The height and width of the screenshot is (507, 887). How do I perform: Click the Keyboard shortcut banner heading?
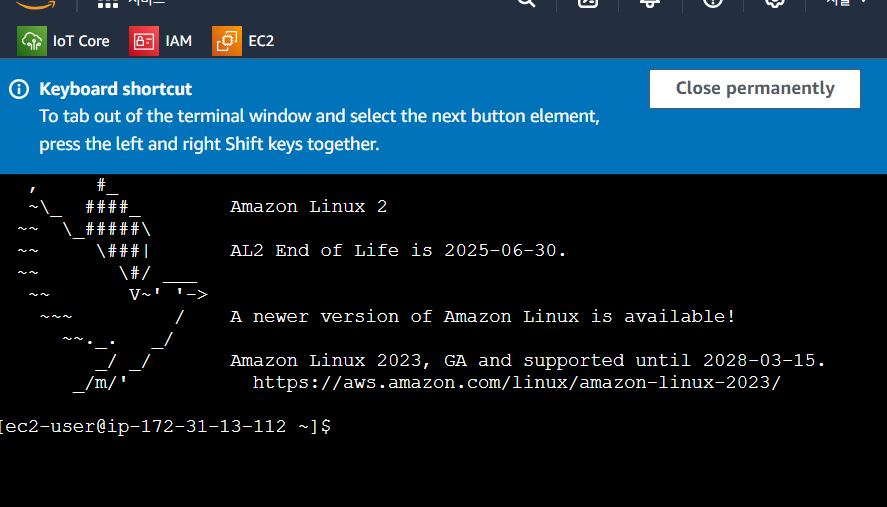pos(115,89)
